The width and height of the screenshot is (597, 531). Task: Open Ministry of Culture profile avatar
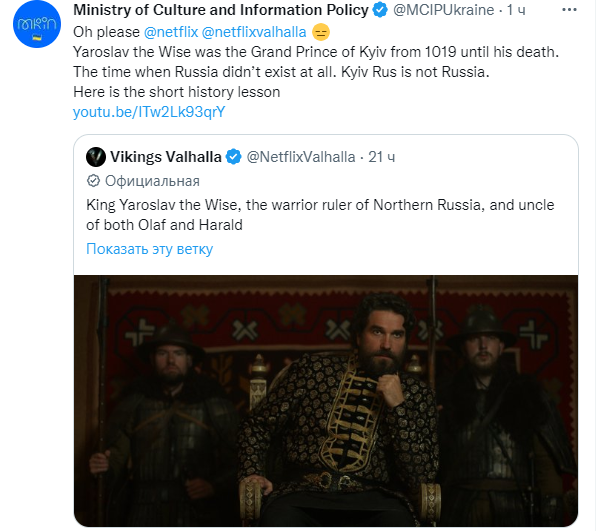tap(37, 24)
